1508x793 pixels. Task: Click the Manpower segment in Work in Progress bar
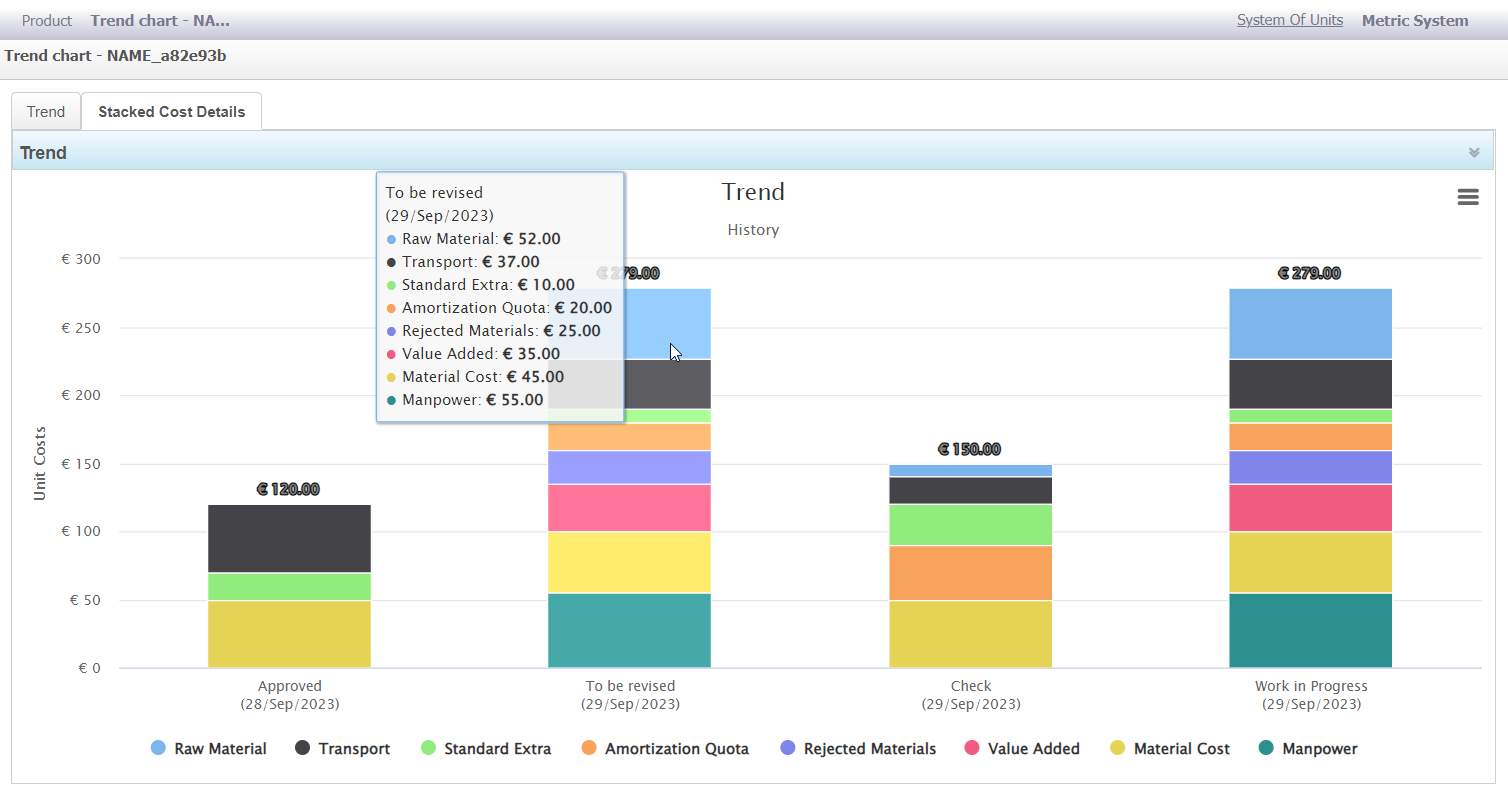[x=1310, y=630]
